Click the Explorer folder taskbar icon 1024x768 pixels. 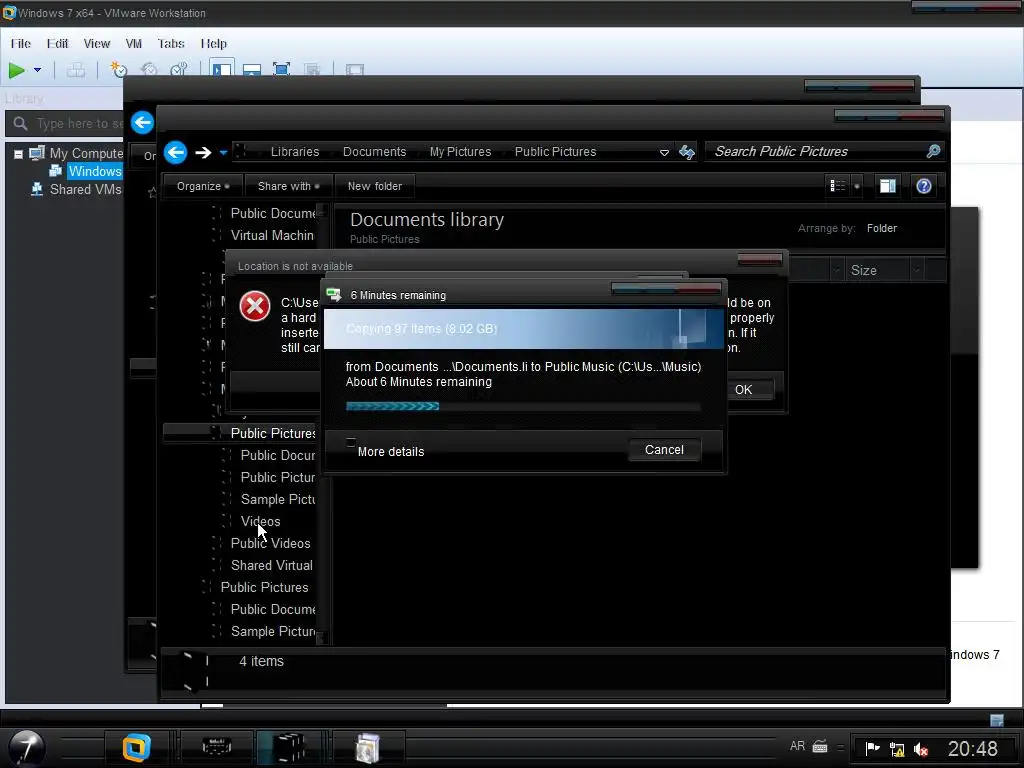point(289,748)
